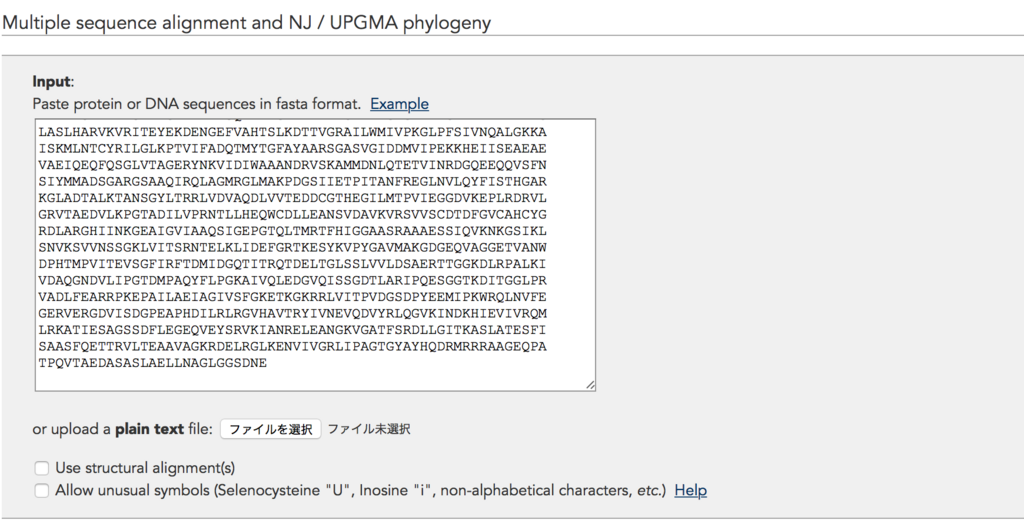Place cursor on line starting SNVKSVVNSSGKLVI
Viewport: 1024px width, 523px height.
point(293,247)
